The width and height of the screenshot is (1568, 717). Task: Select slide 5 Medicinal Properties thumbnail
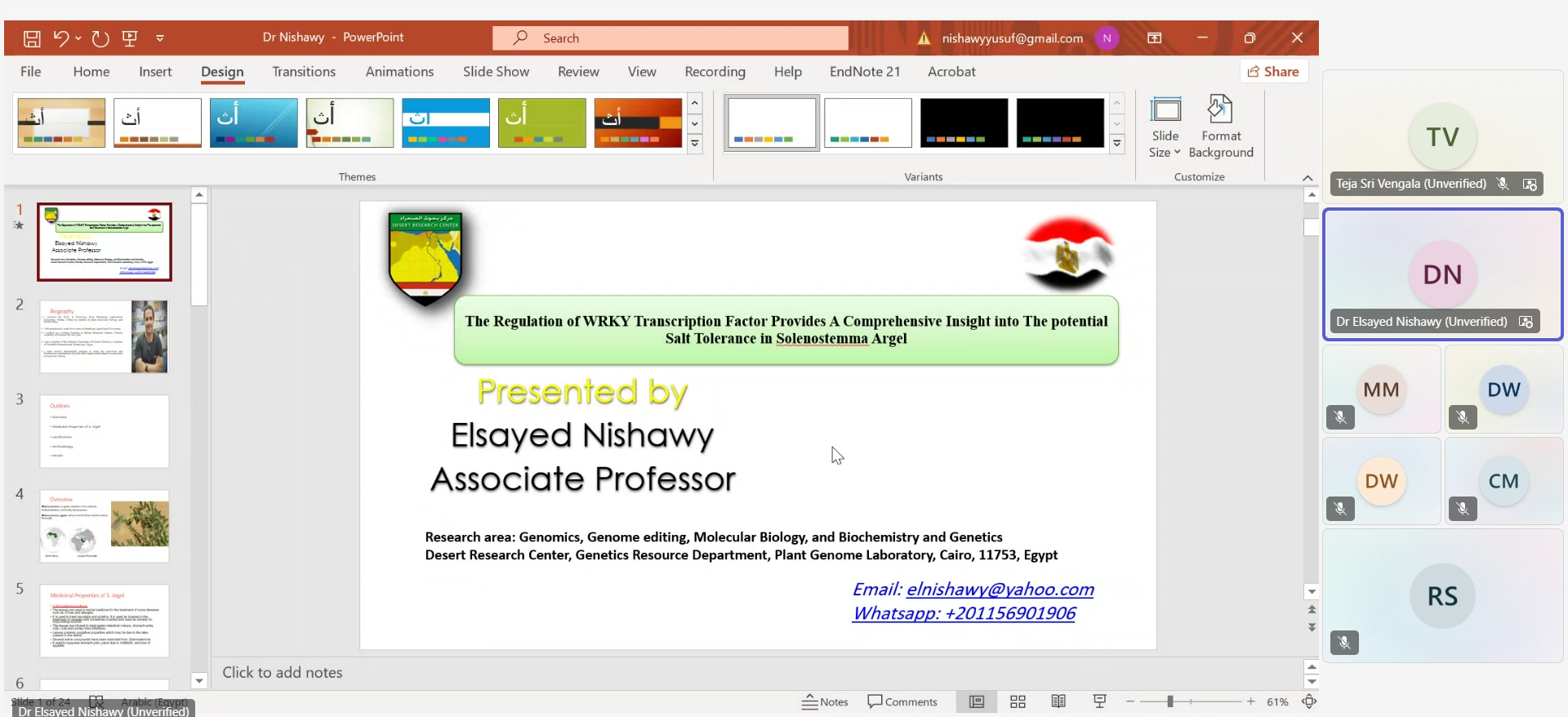click(x=105, y=621)
